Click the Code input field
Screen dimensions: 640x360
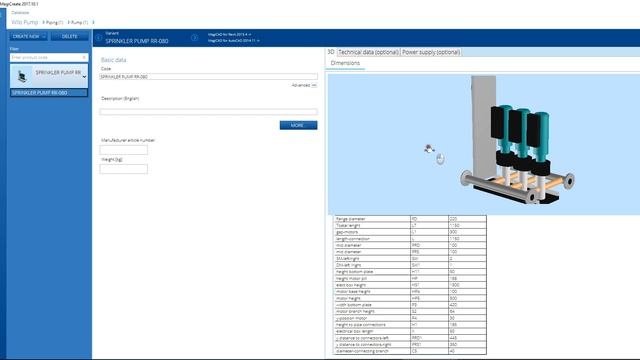click(208, 77)
